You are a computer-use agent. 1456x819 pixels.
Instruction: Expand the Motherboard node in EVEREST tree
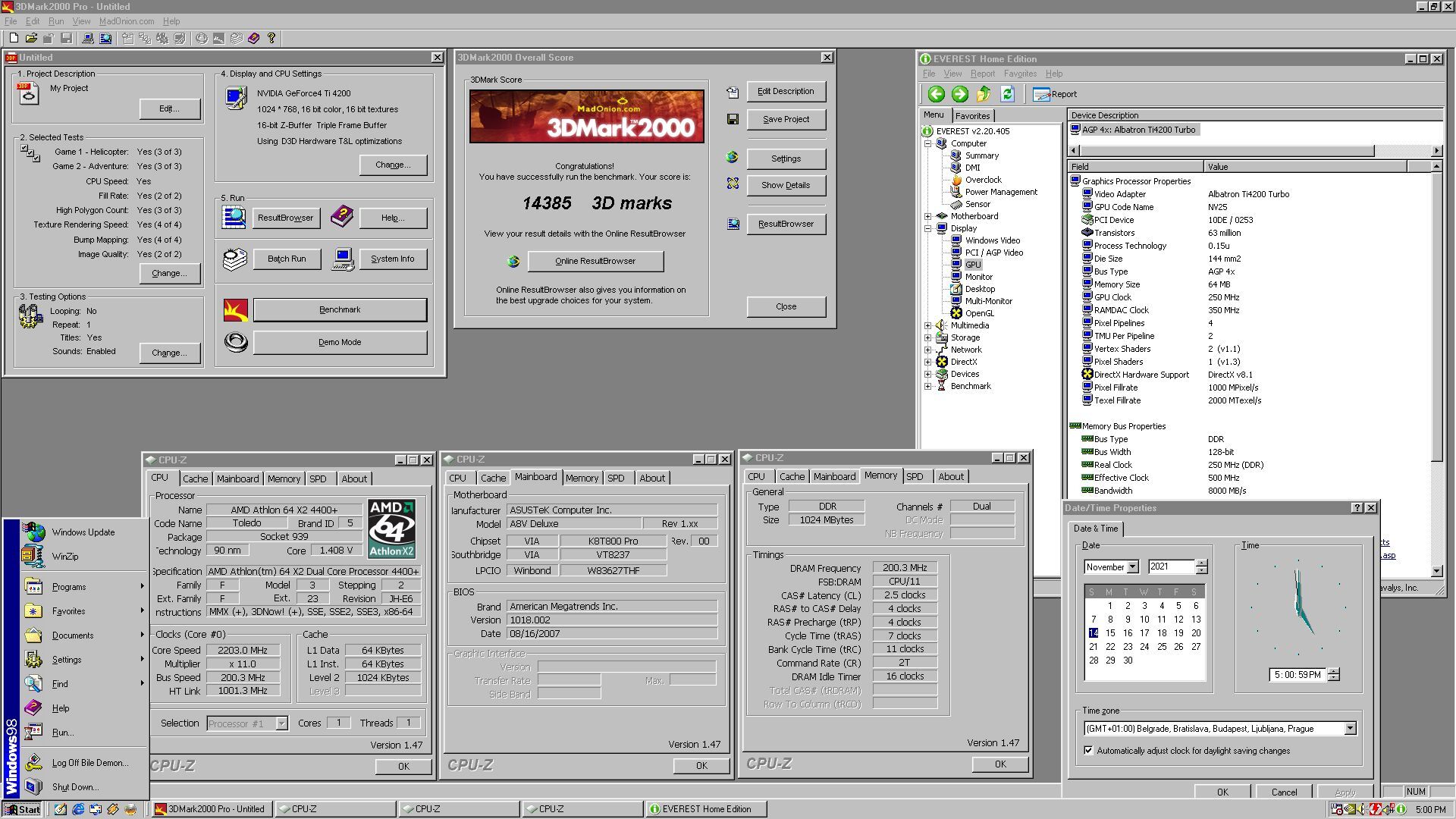pyautogui.click(x=928, y=216)
